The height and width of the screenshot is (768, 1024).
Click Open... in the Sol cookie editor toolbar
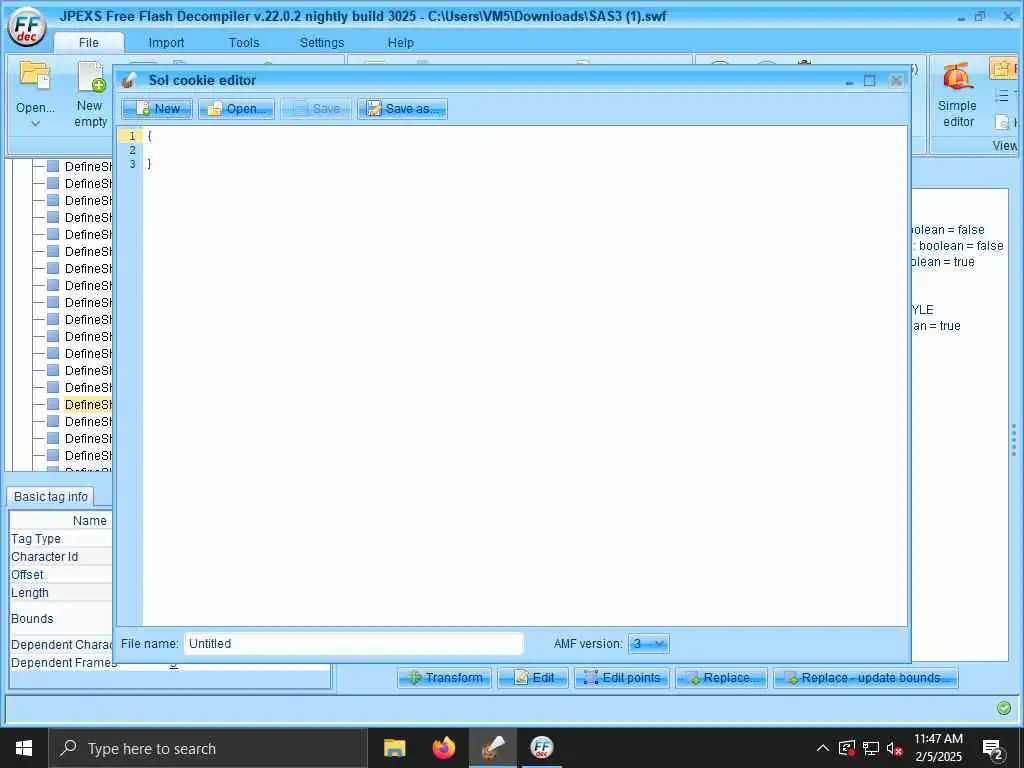(236, 109)
